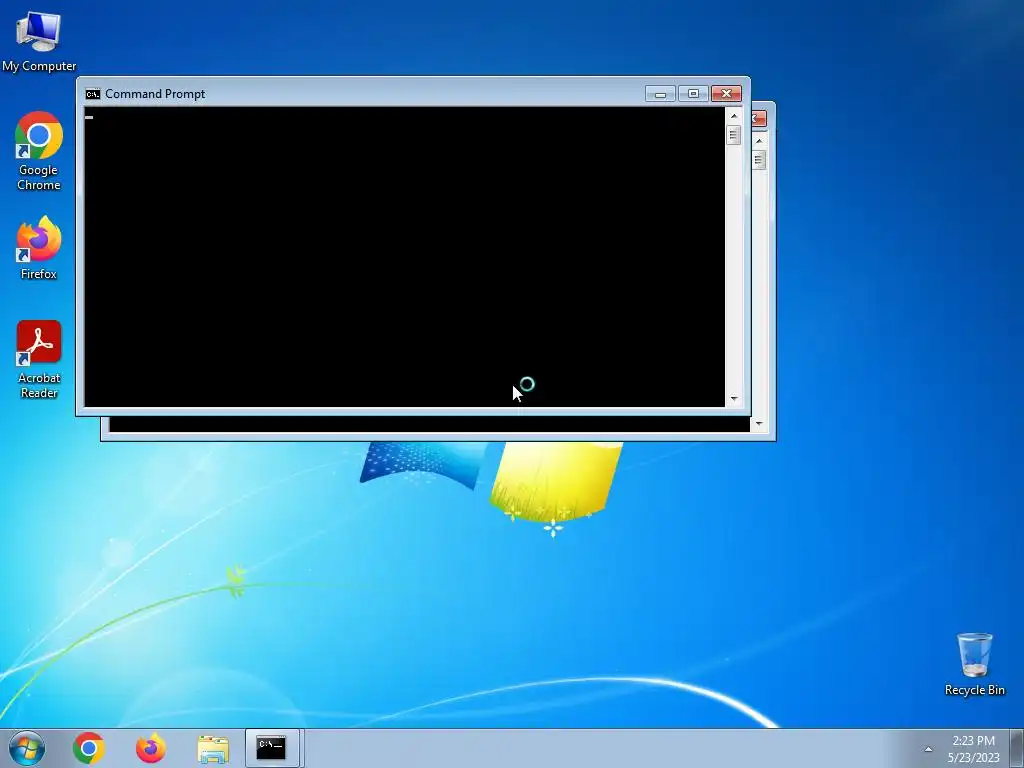Close the front Command Prompt window

coord(726,94)
